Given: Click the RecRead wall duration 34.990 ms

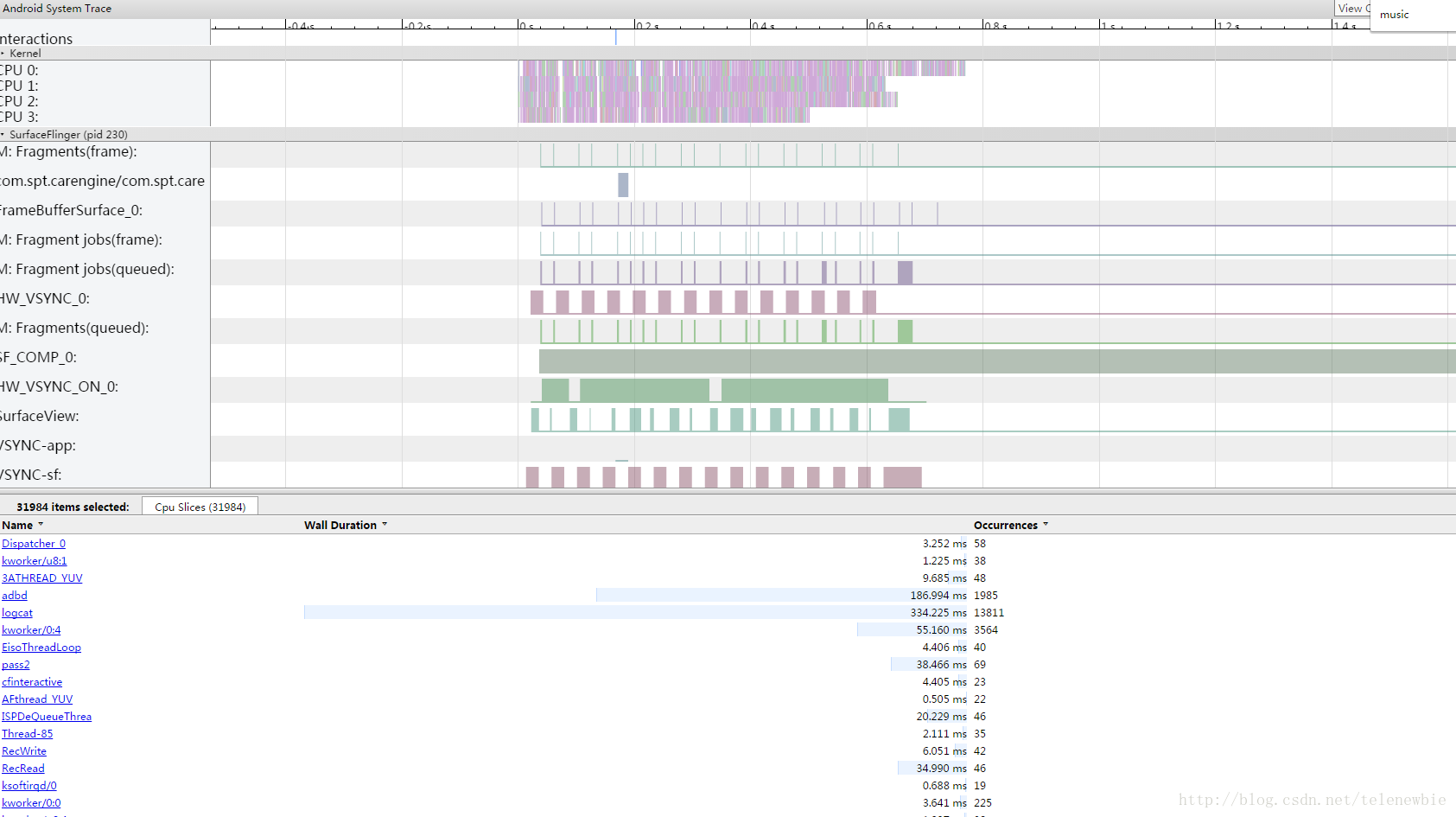Looking at the screenshot, I should tap(941, 769).
